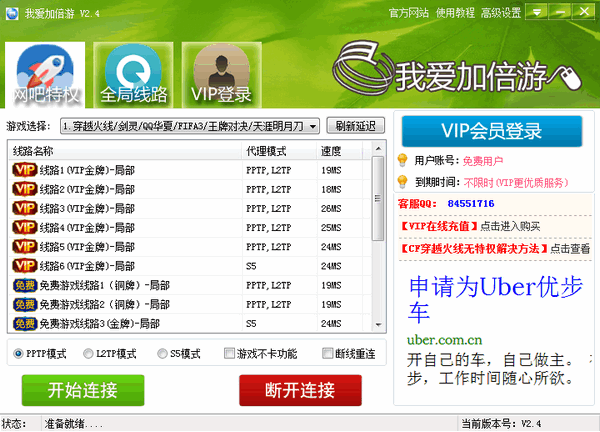This screenshot has height=432, width=600.
Task: Select row 线路1 (VIP金牌)-局部
Action: 190,170
